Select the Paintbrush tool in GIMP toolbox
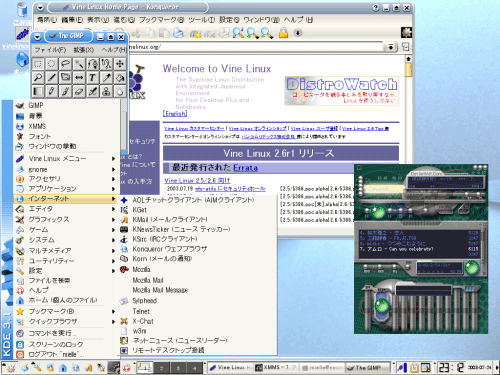Viewport: 500px width, 375px height. [x=65, y=91]
